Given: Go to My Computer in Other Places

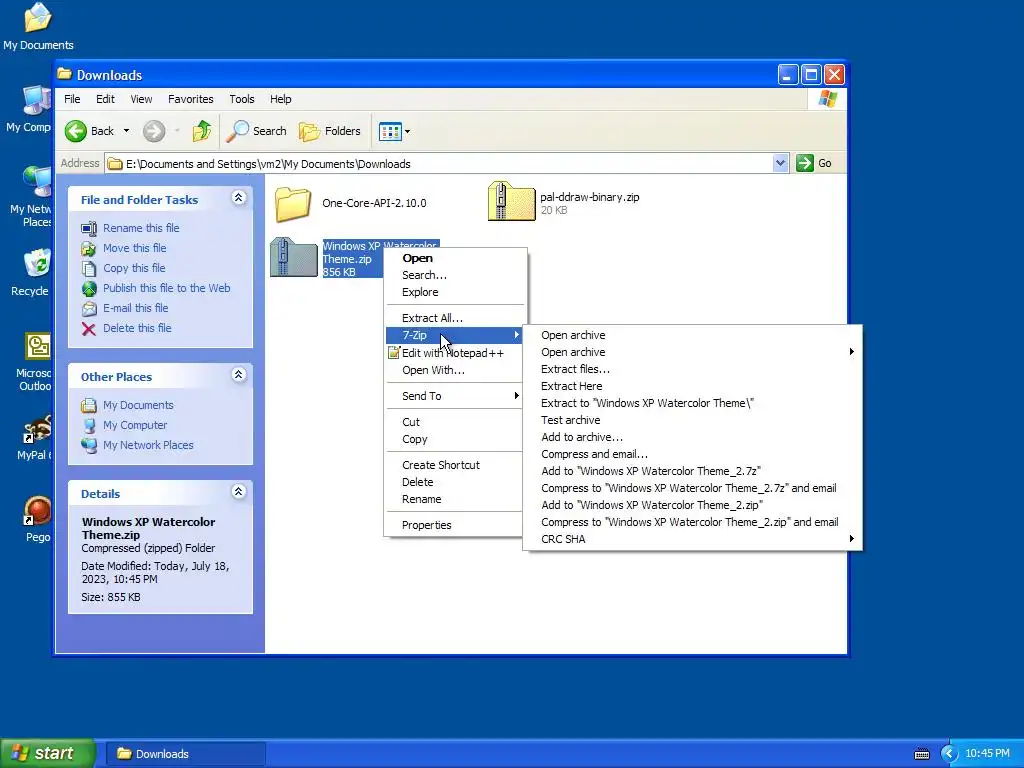Looking at the screenshot, I should click(x=135, y=425).
